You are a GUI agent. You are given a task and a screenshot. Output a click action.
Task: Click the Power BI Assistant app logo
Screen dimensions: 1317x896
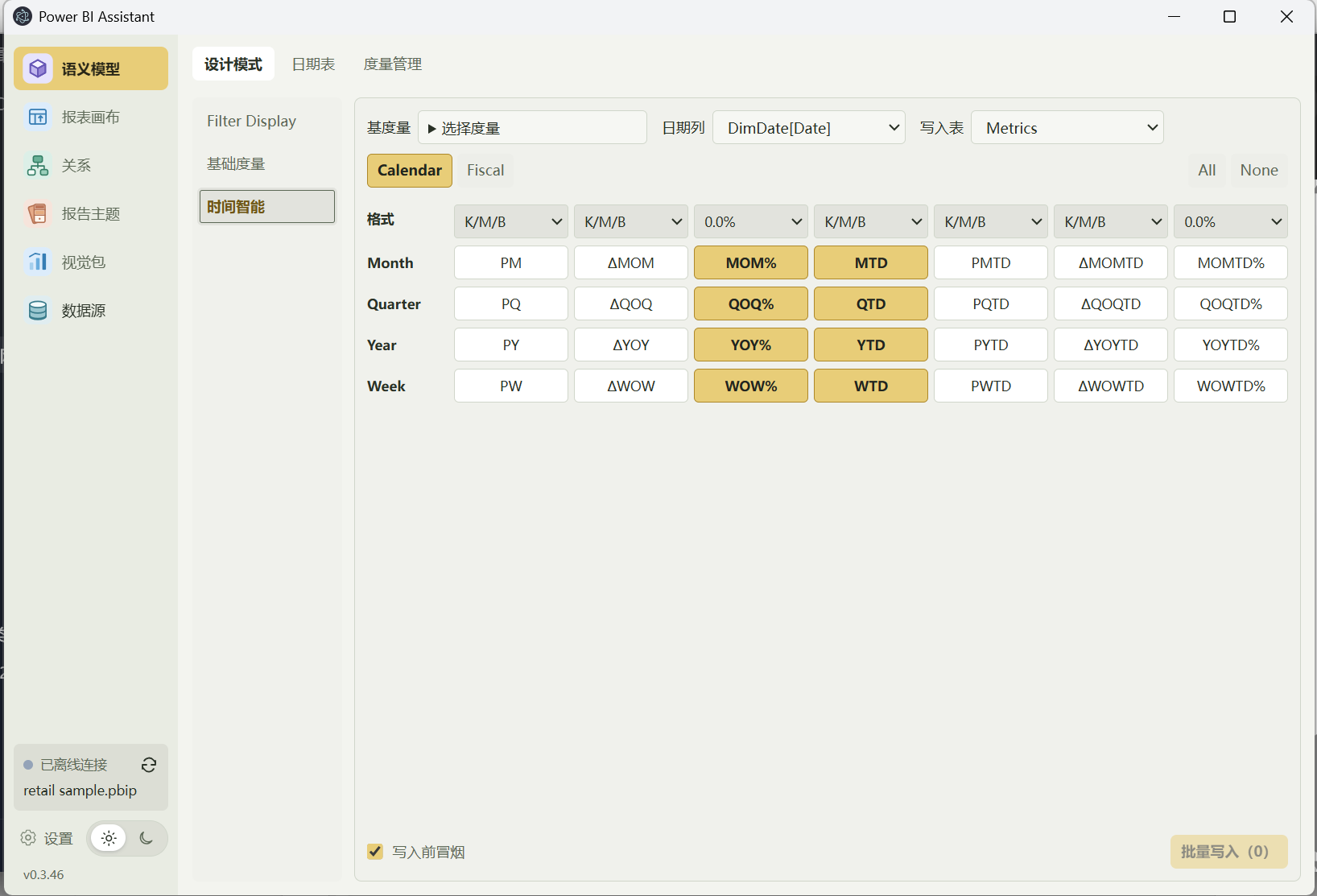tap(23, 16)
